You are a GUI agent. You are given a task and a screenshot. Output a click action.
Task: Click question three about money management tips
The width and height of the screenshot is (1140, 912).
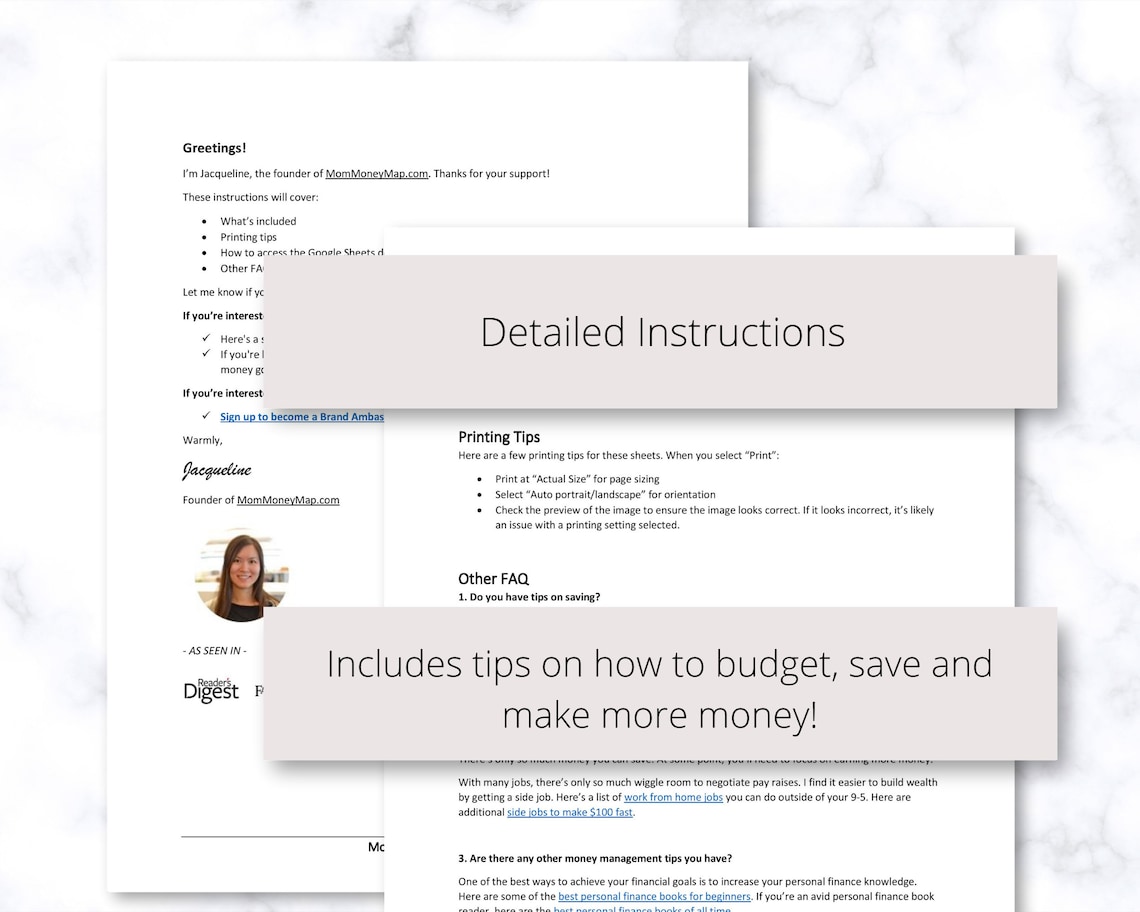coord(595,859)
